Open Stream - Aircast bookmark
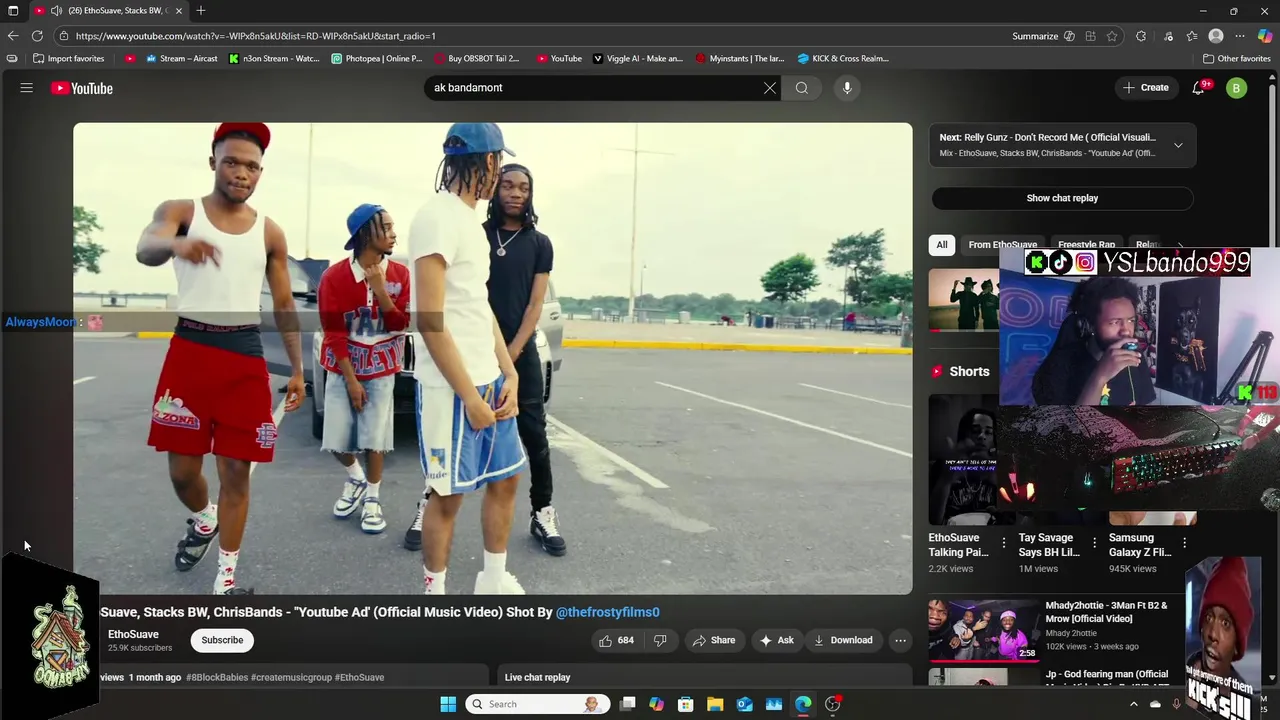This screenshot has width=1280, height=720. tap(182, 58)
